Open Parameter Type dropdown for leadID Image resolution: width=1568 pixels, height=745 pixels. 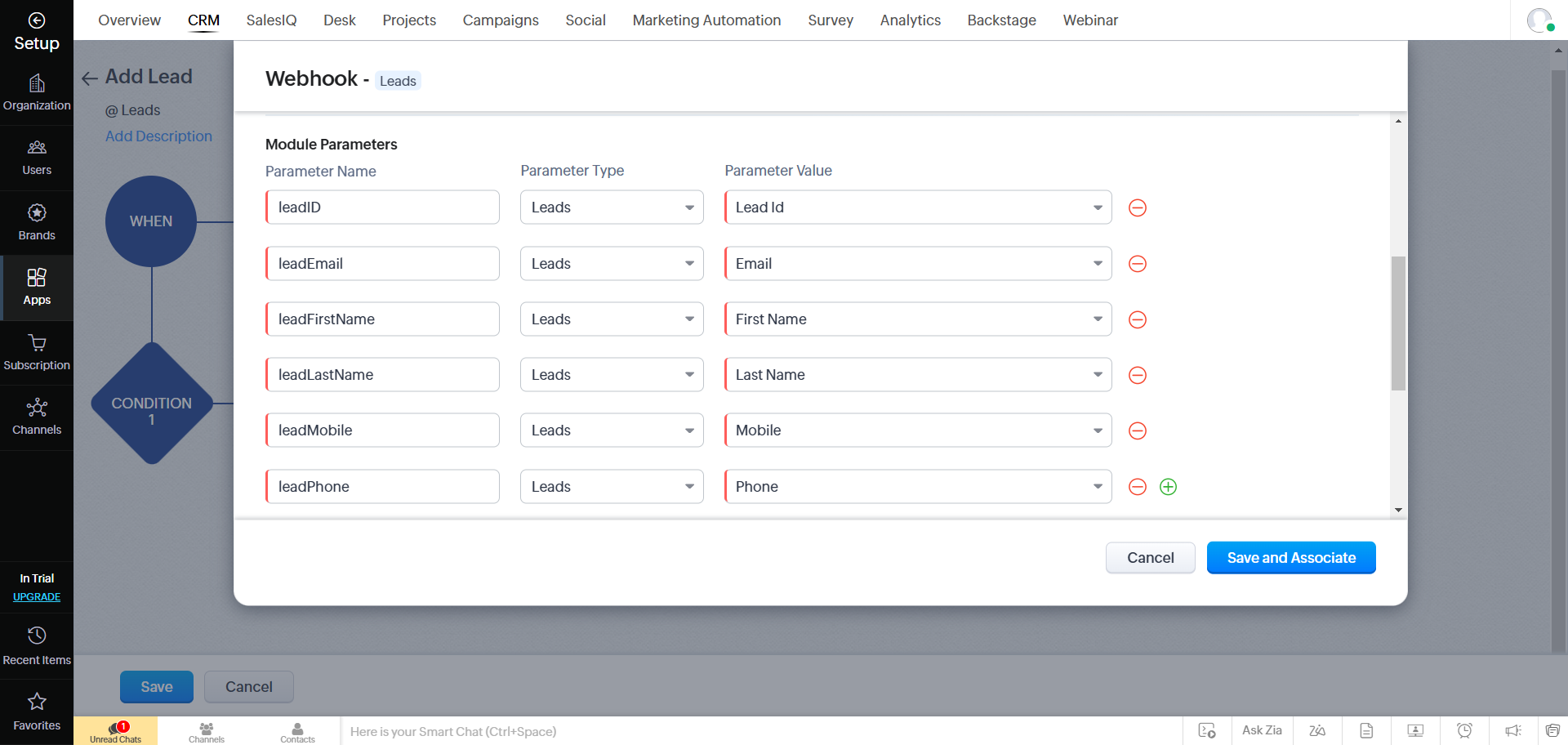(x=612, y=207)
